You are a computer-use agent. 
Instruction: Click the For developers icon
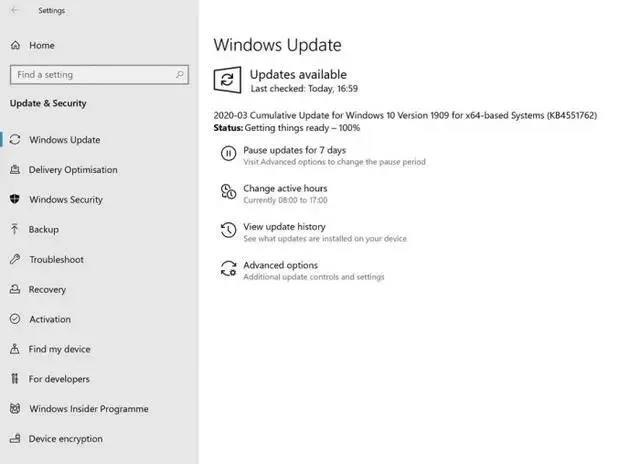(15, 379)
